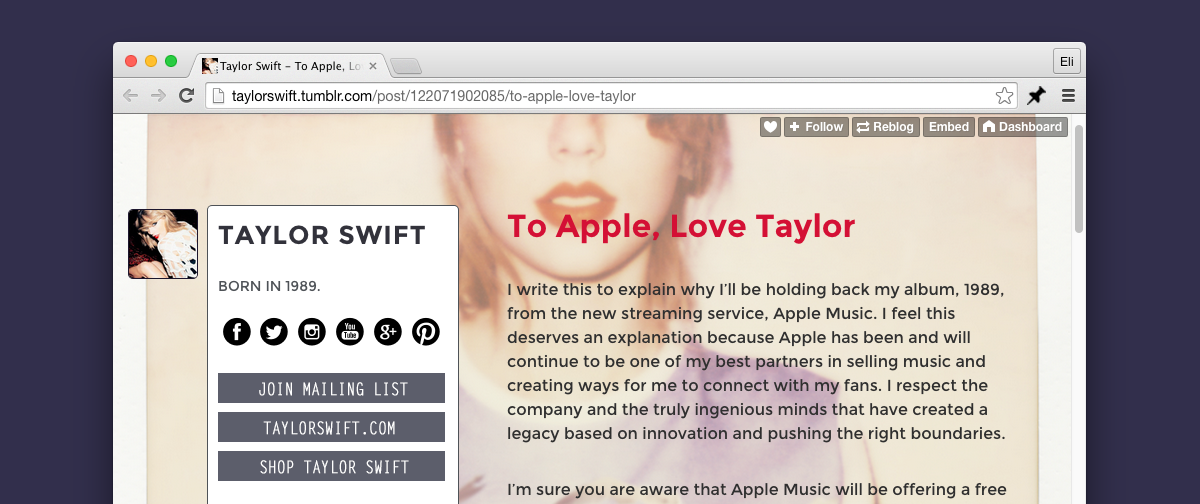The image size is (1200, 504).
Task: Open the Pinterest icon link
Action: (x=426, y=332)
